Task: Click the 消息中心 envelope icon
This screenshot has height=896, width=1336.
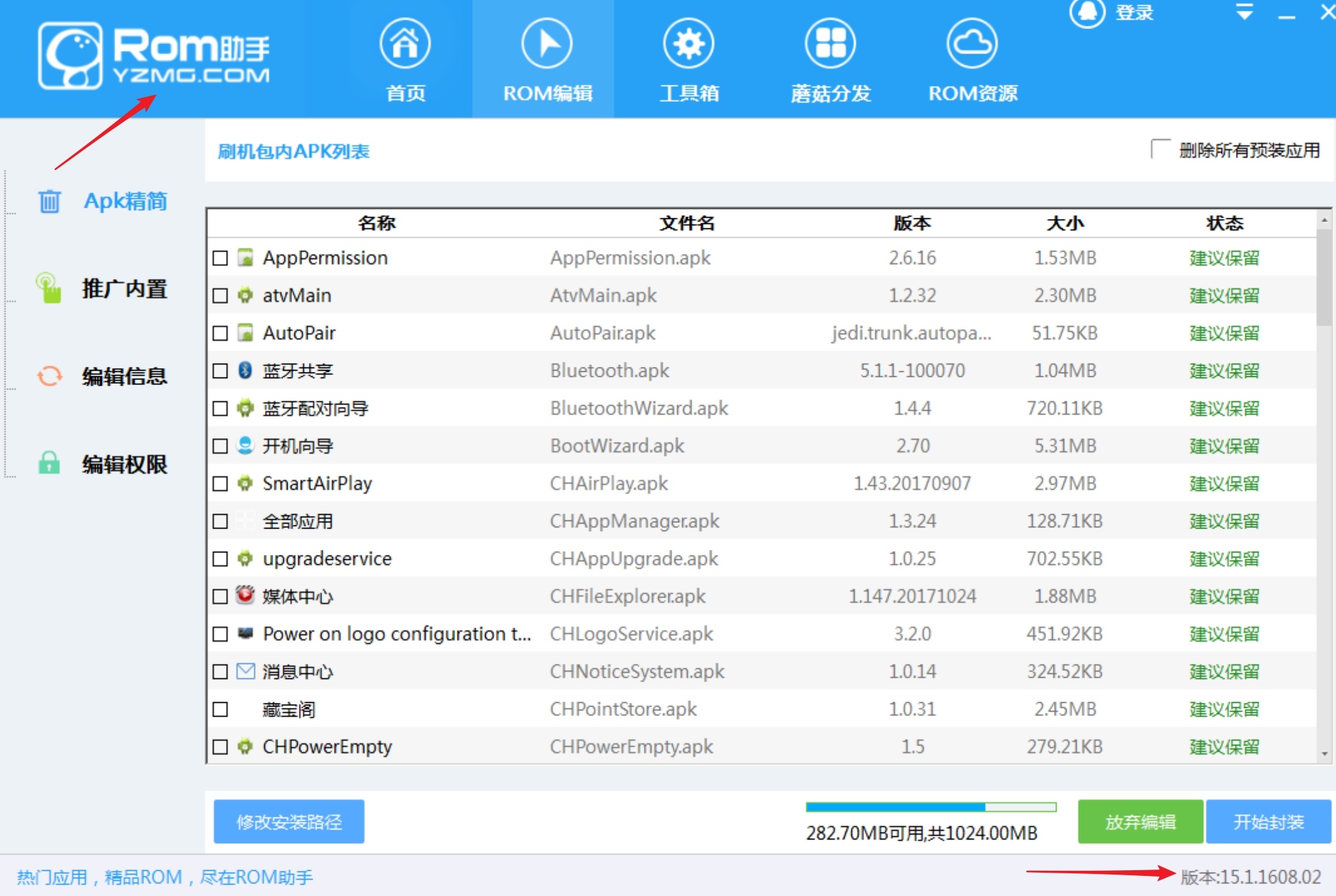Action: [x=245, y=671]
